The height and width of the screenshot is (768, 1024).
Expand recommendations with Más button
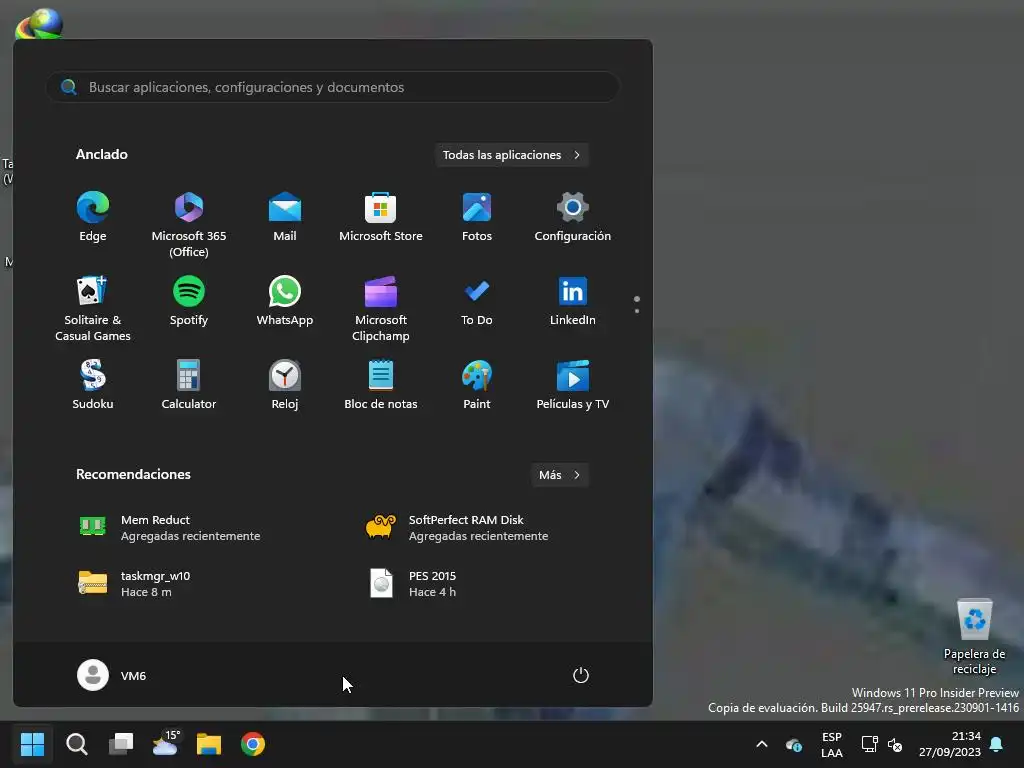pos(560,475)
